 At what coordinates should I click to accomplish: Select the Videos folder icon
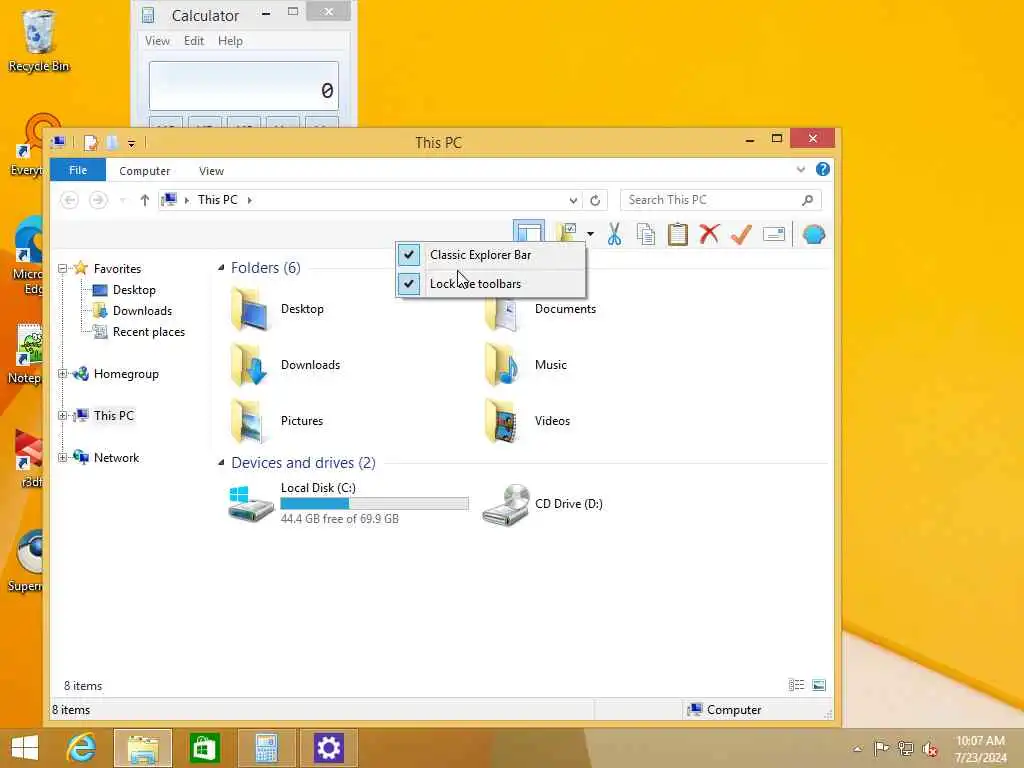click(x=502, y=421)
